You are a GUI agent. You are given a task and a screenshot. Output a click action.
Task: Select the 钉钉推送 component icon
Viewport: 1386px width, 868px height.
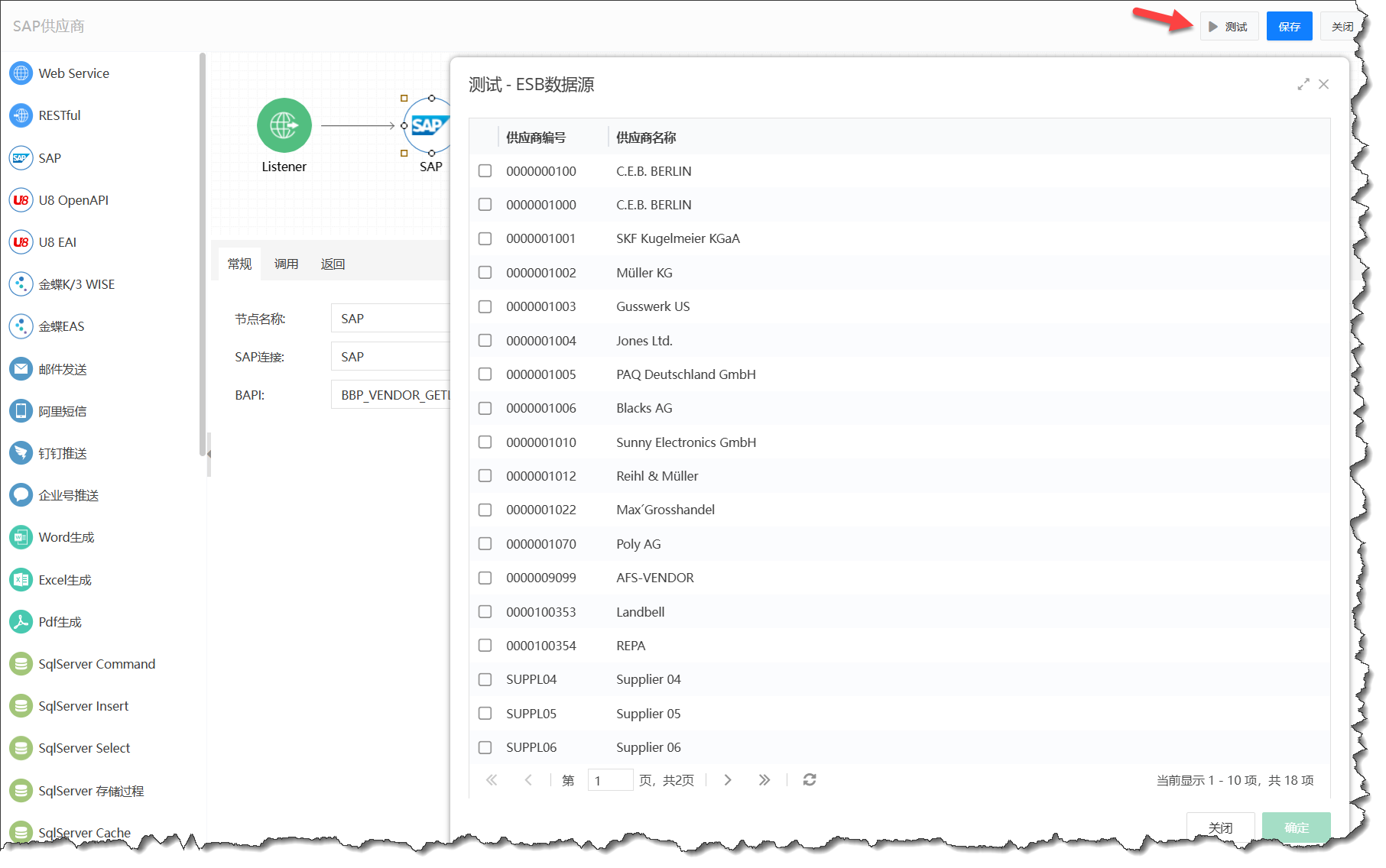21,453
